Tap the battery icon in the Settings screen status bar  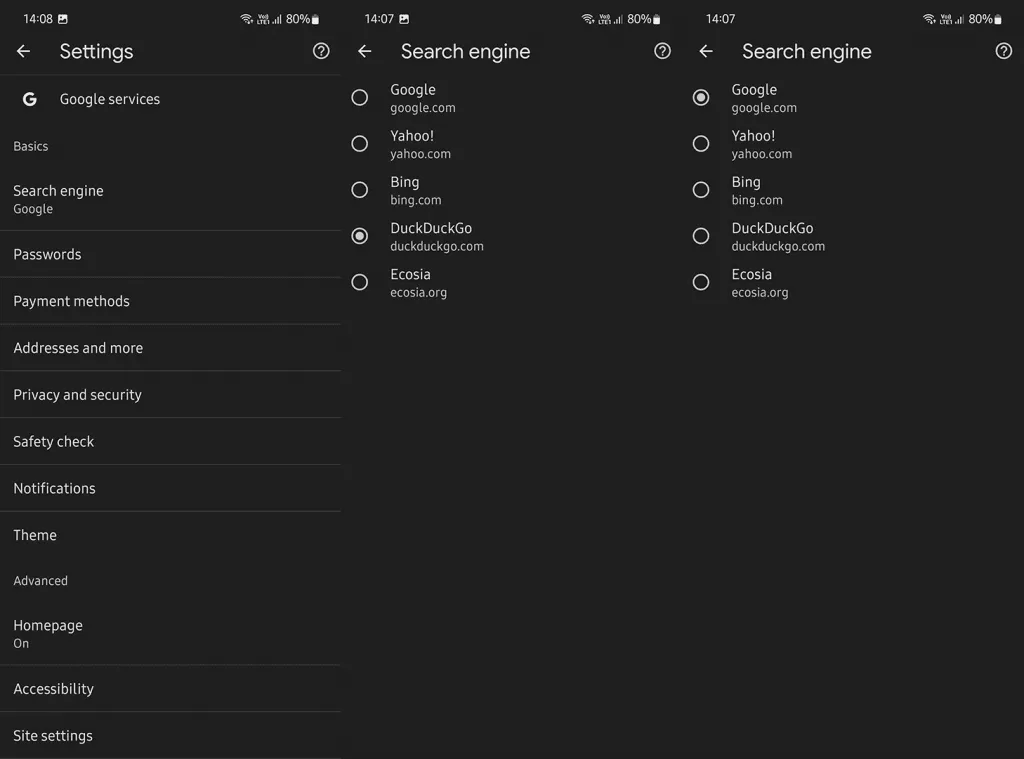(315, 20)
